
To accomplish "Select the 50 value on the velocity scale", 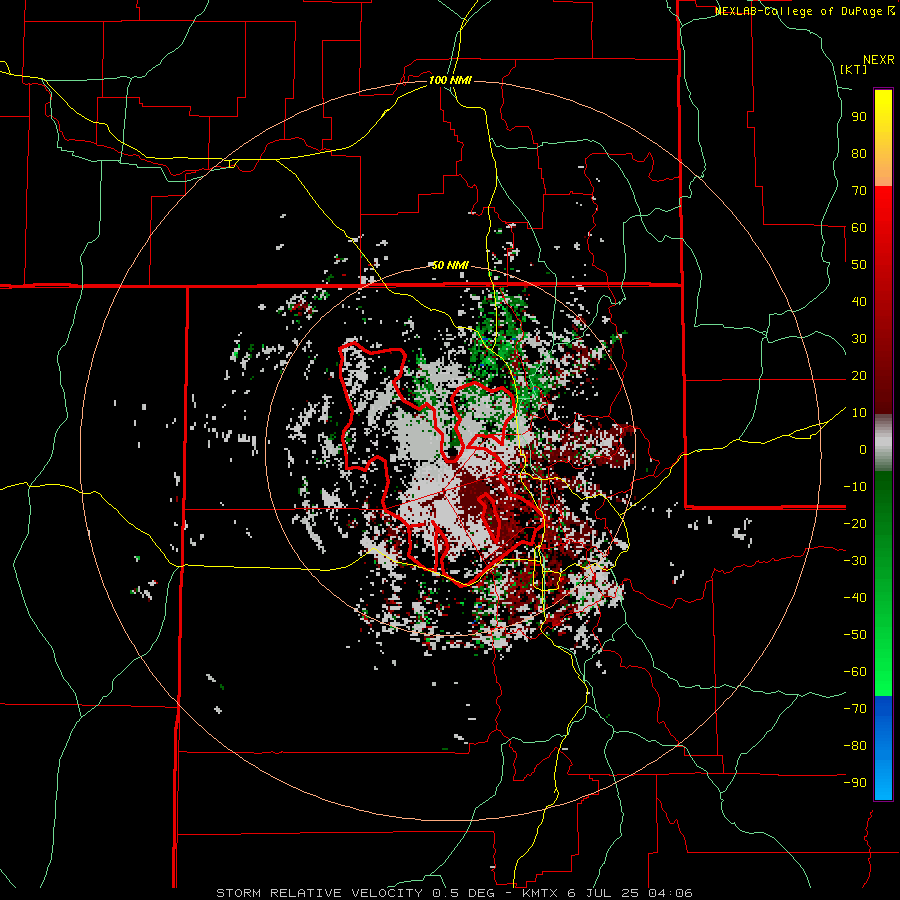I will click(859, 265).
